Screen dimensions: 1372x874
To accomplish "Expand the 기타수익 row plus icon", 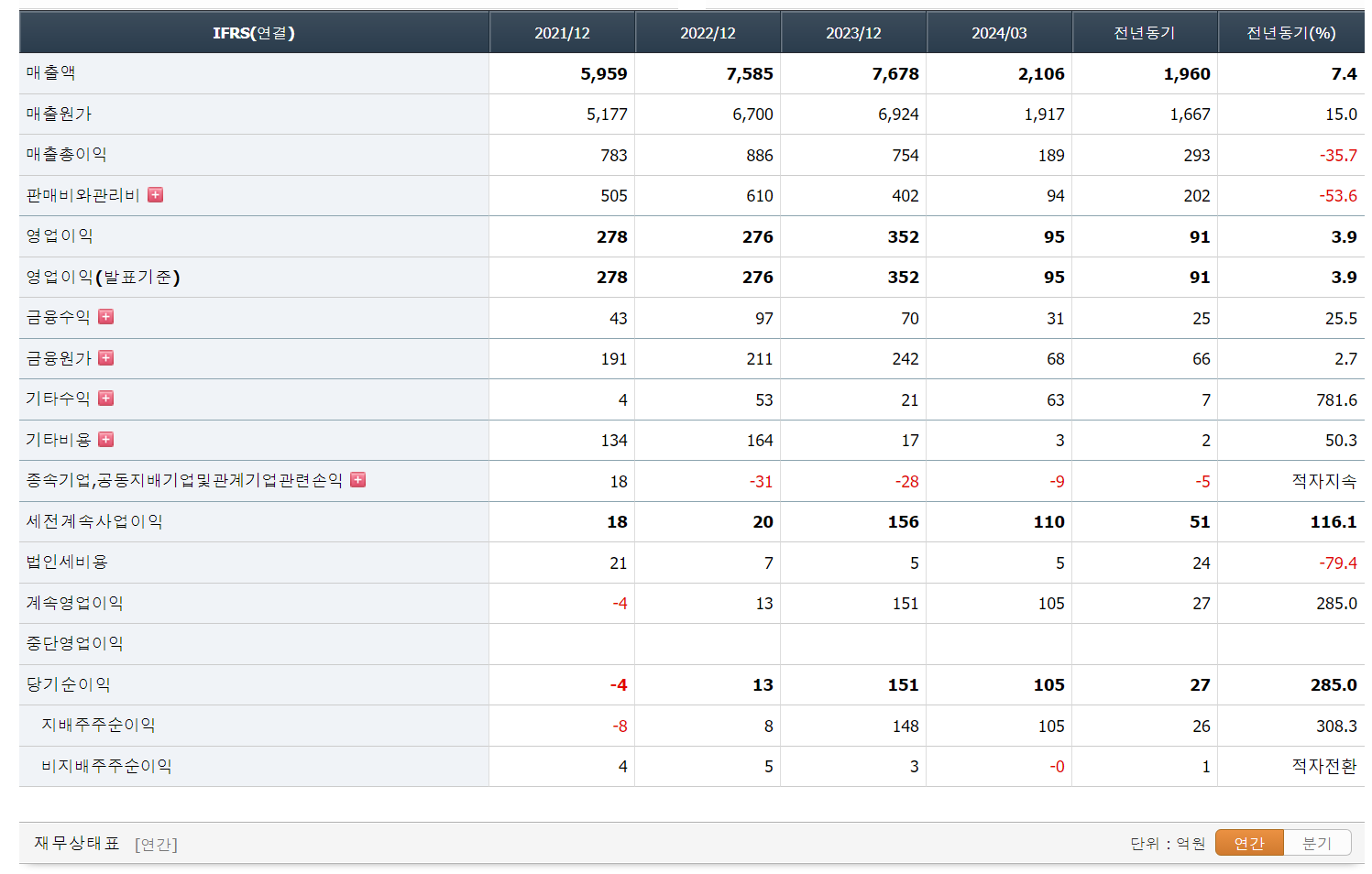I will coord(106,399).
